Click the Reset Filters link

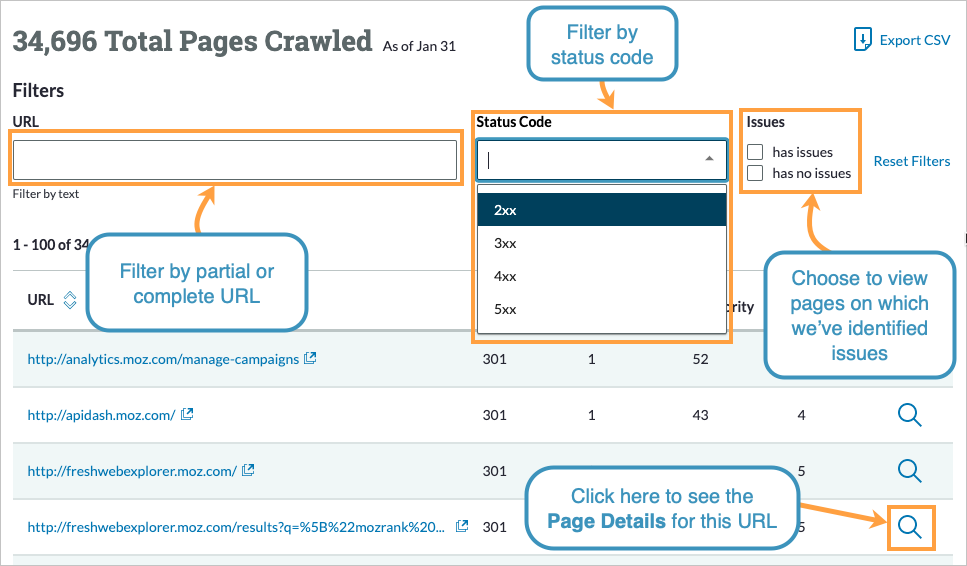(x=911, y=161)
